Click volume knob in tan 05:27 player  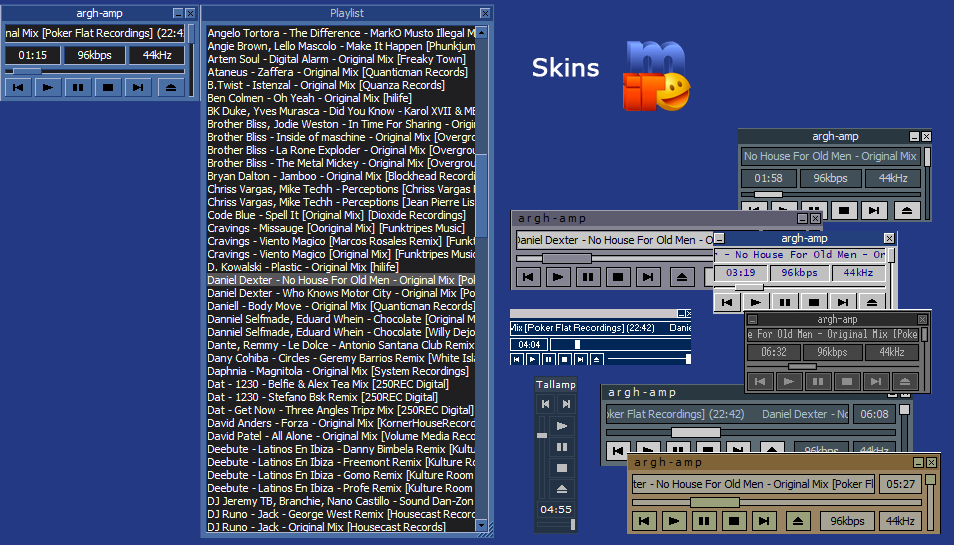930,480
